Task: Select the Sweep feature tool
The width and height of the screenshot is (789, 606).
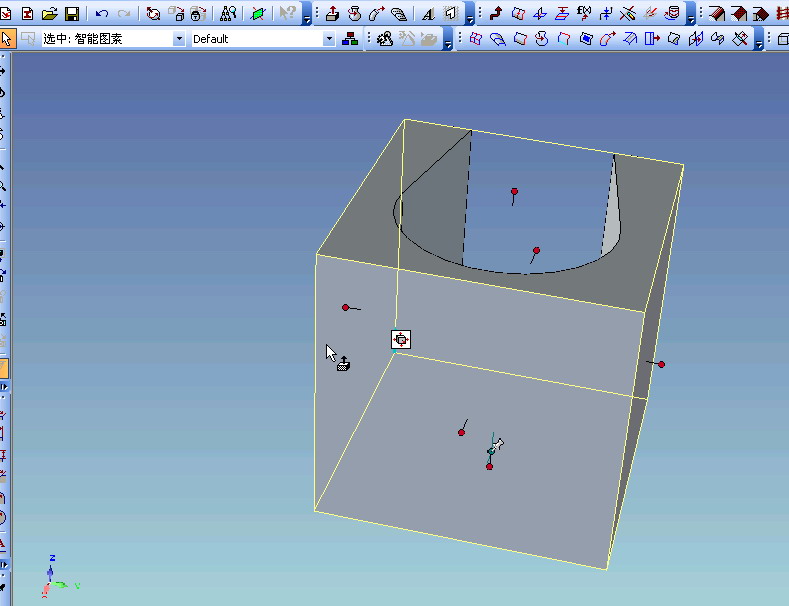Action: click(x=376, y=13)
